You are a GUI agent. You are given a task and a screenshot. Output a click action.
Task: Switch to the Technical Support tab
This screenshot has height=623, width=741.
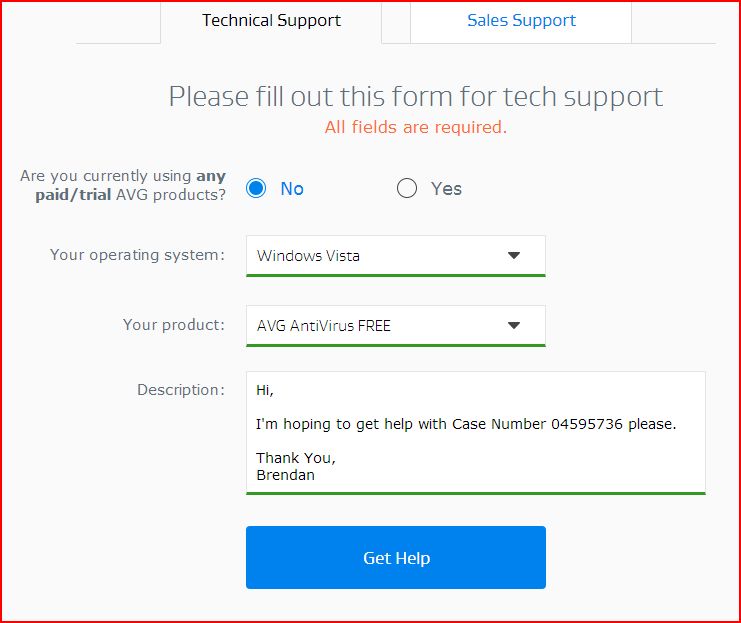pos(271,20)
